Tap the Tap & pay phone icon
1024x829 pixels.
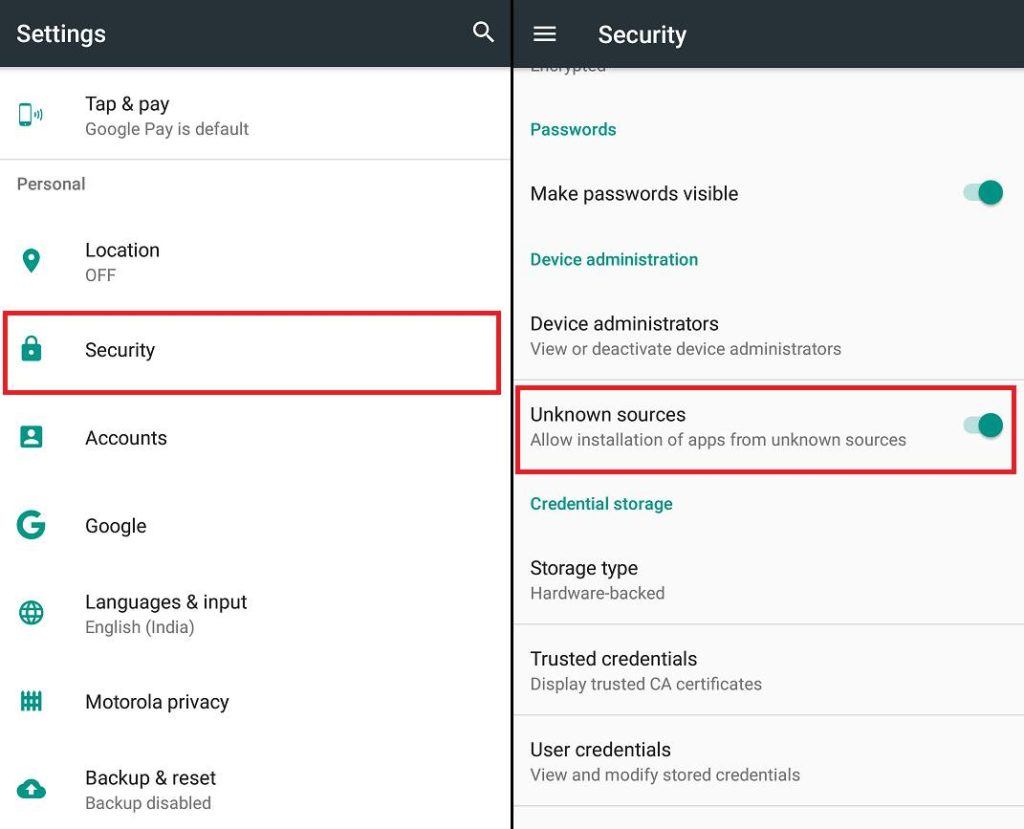click(31, 115)
